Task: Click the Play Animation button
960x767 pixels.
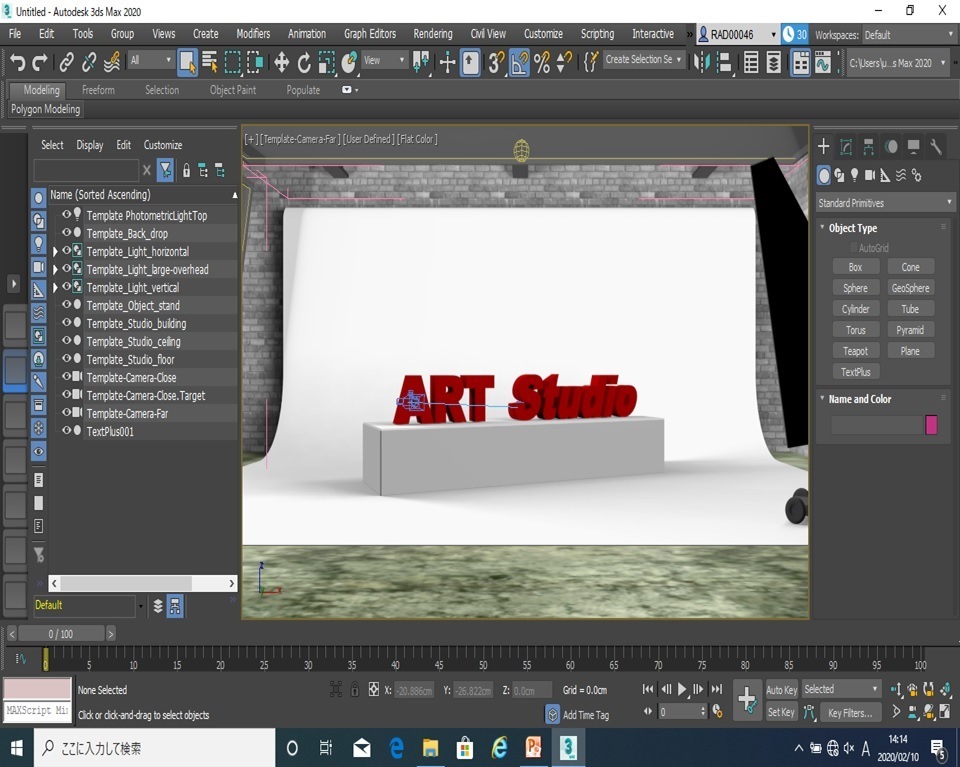Action: 682,689
